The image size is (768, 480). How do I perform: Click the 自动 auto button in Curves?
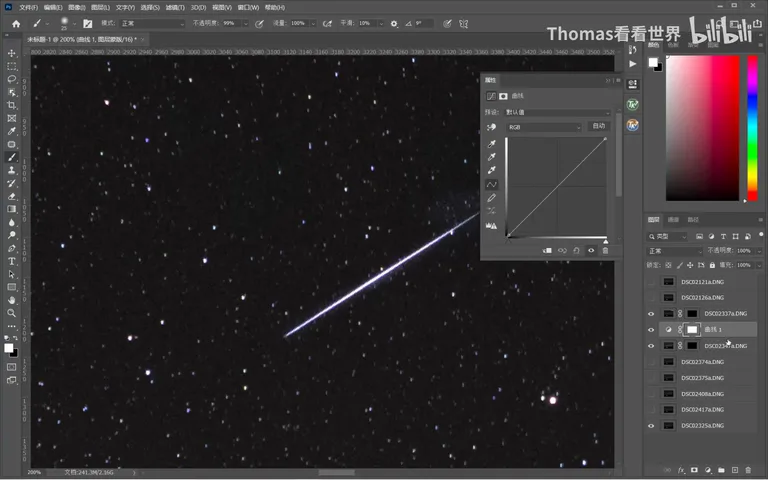(599, 126)
